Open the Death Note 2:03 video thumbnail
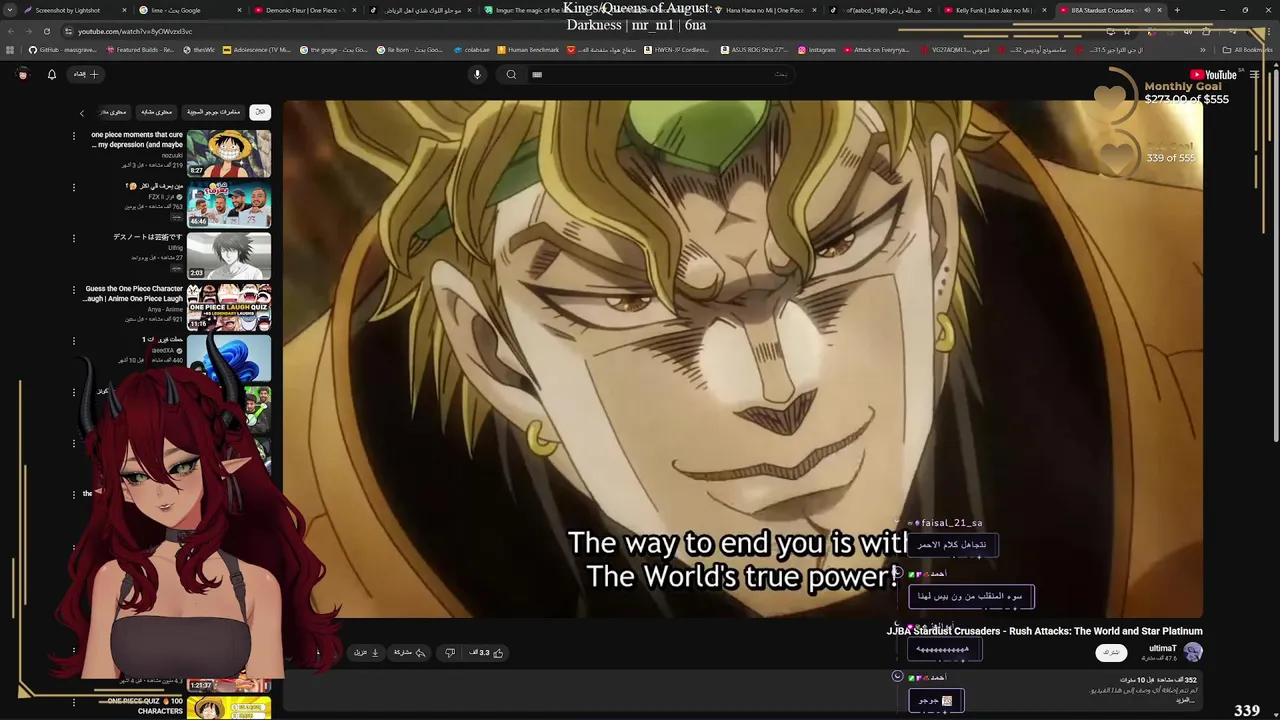 pyautogui.click(x=229, y=256)
